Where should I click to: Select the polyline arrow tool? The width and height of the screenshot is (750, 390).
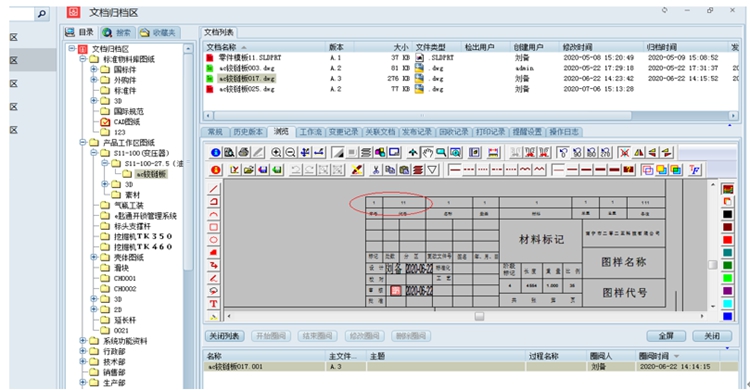[214, 265]
